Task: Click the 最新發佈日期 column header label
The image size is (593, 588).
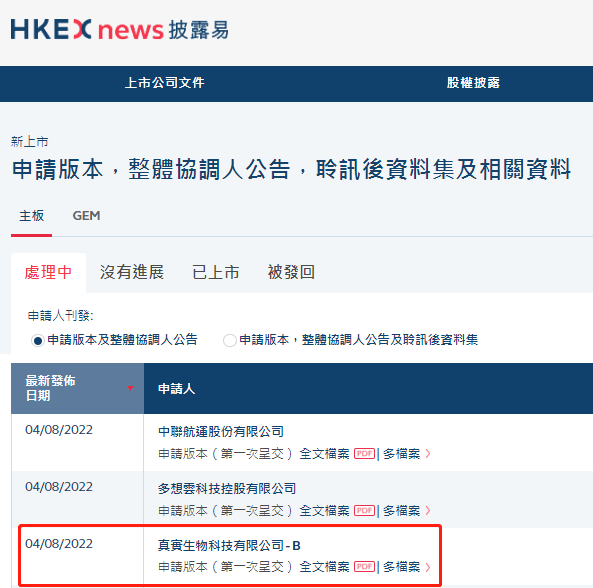Action: pos(50,388)
